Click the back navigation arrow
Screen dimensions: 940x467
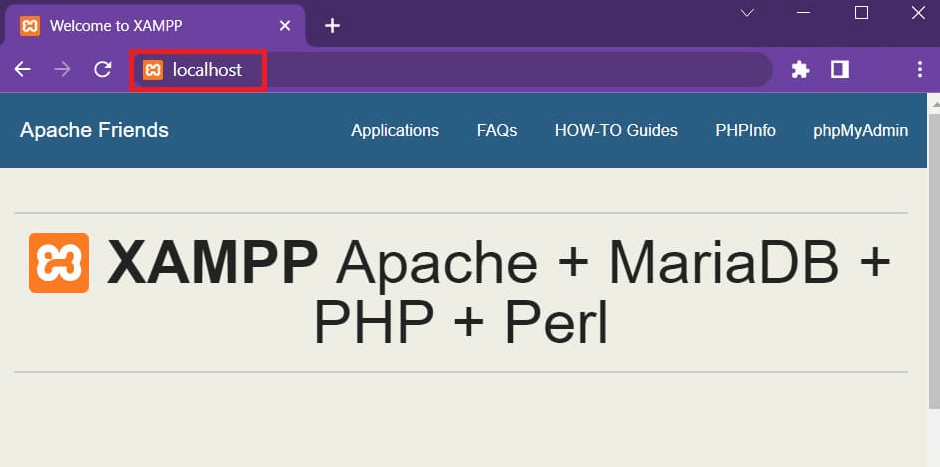tap(22, 70)
